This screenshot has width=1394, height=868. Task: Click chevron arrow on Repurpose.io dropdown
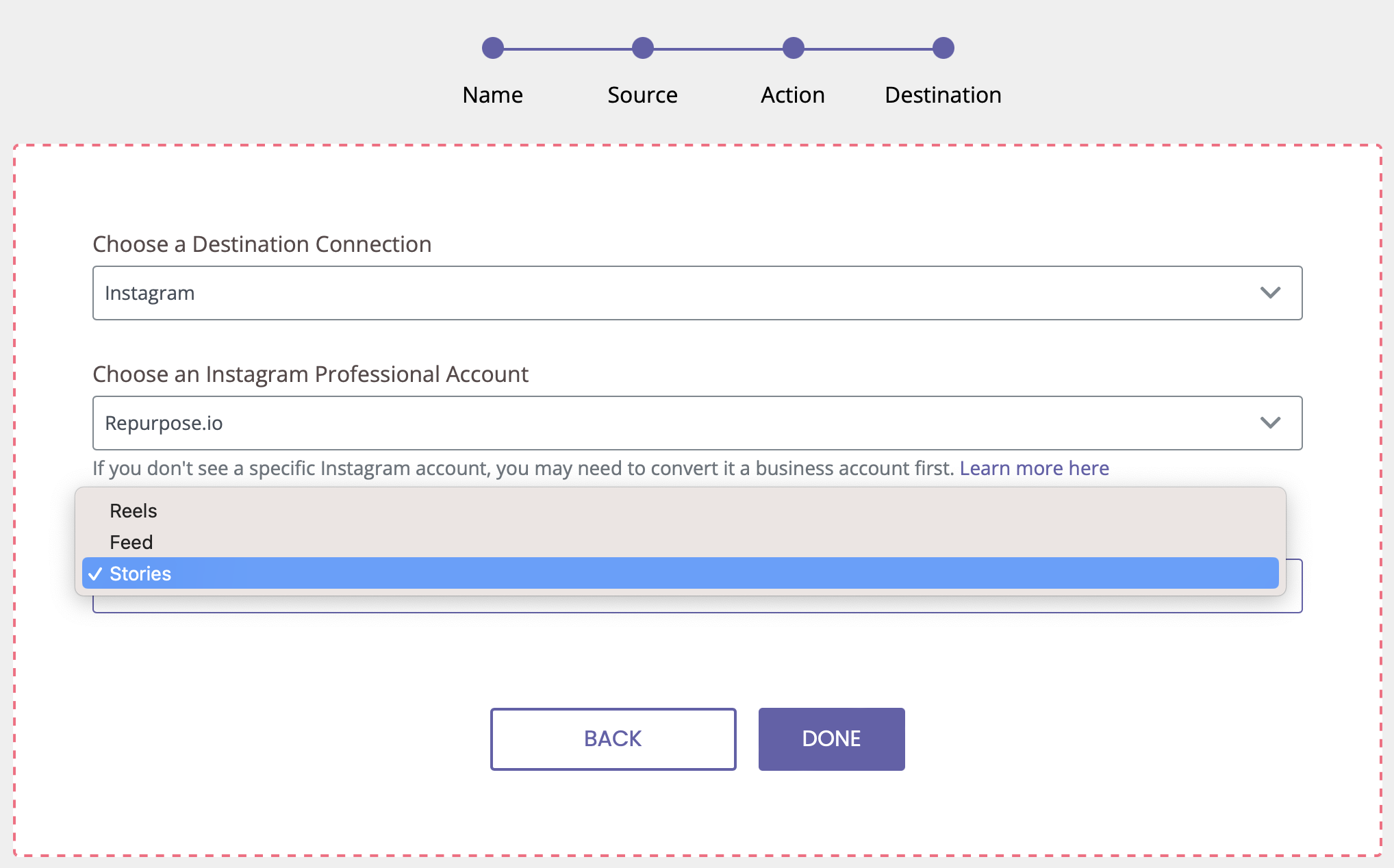click(x=1270, y=423)
